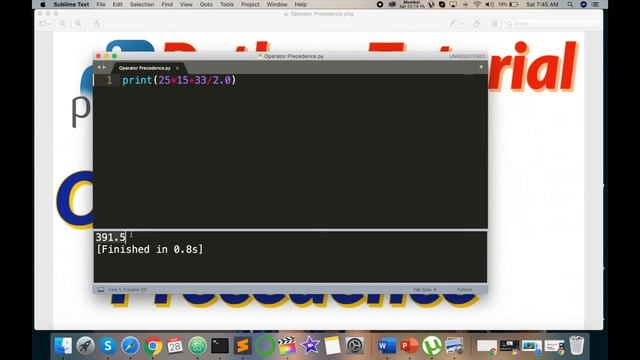Open Calendar showing date 28 in Dock
The image size is (640, 360).
tap(175, 346)
